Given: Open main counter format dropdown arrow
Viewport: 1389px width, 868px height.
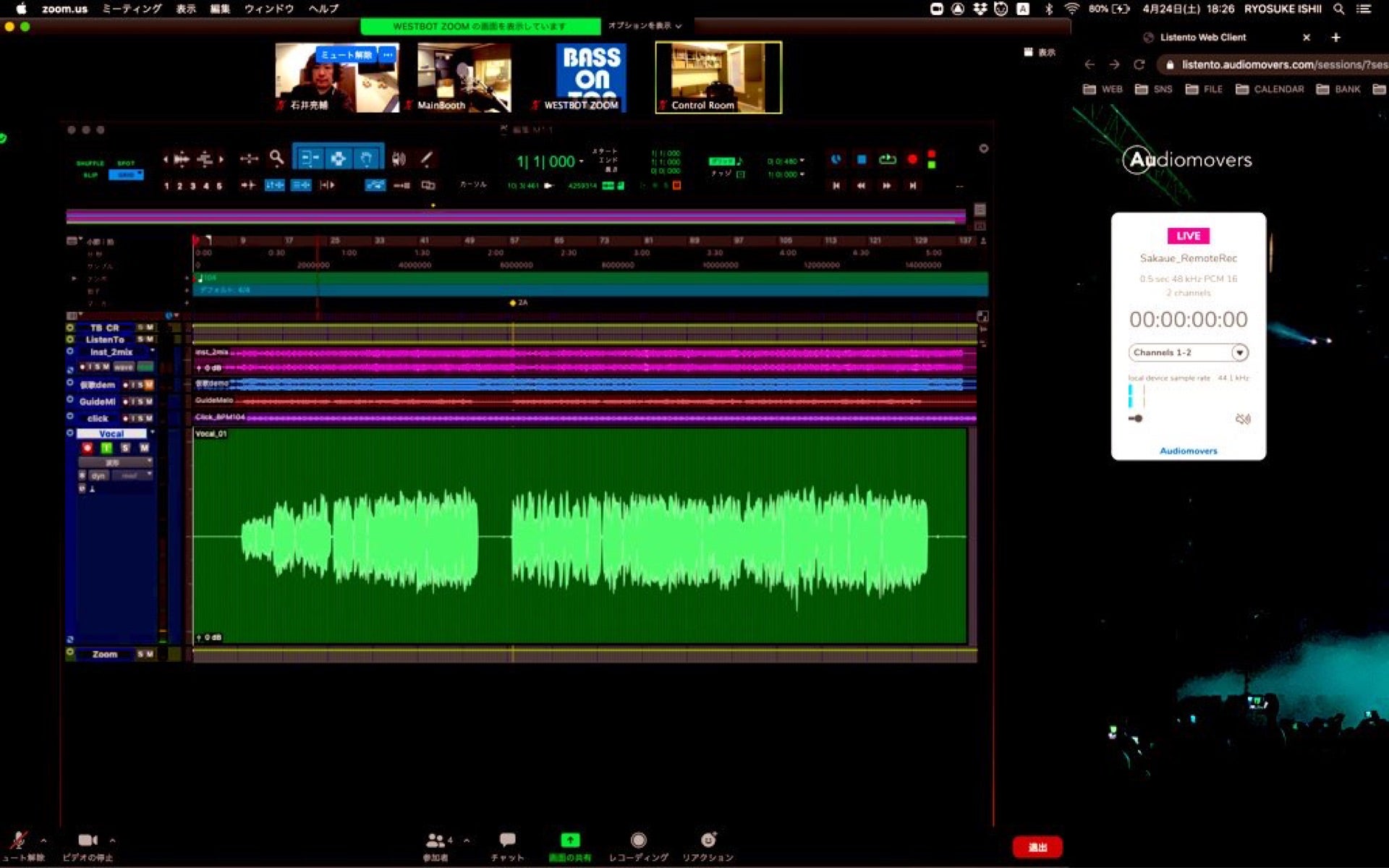Looking at the screenshot, I should pyautogui.click(x=581, y=161).
